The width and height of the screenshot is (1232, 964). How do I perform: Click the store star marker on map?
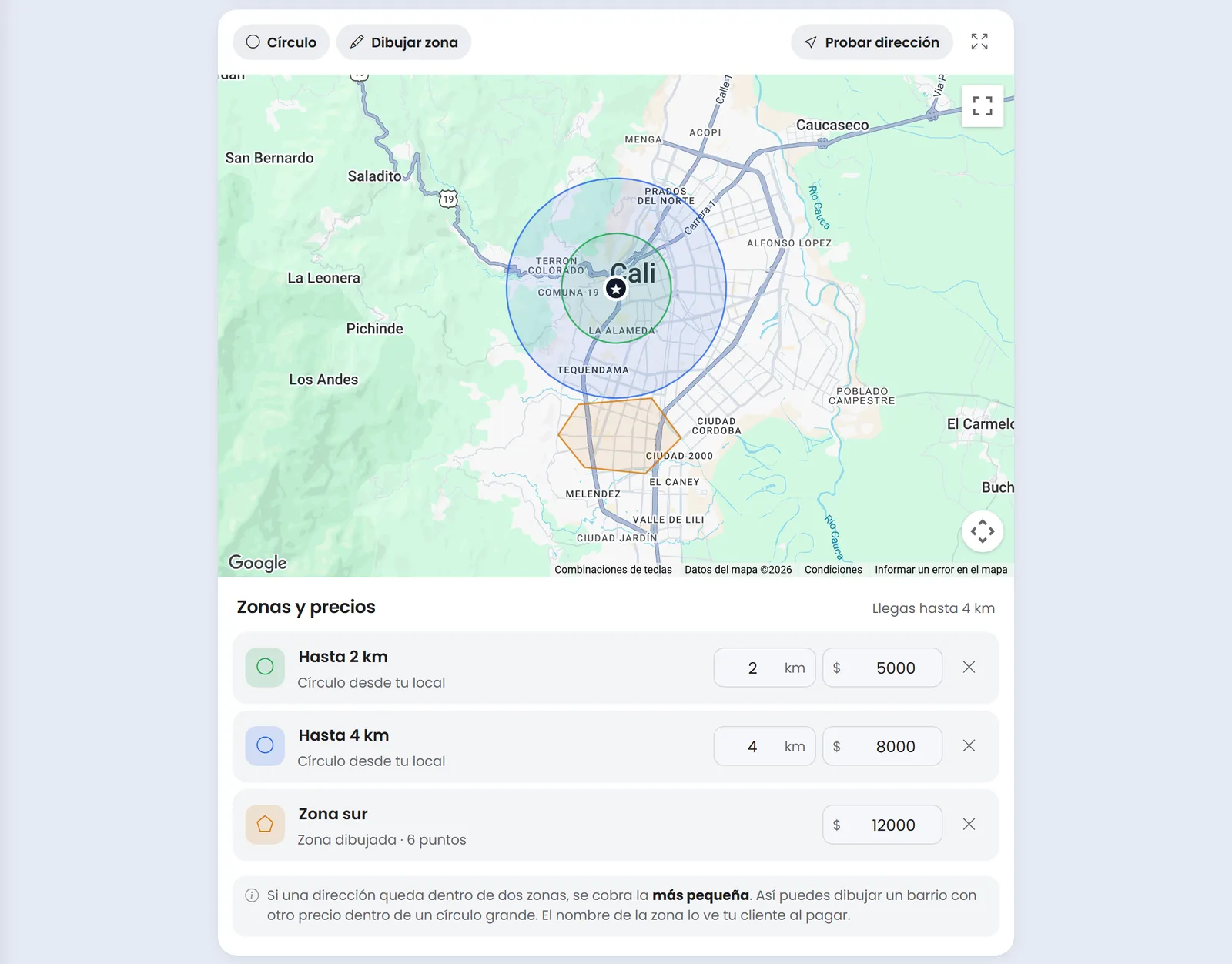coord(616,289)
